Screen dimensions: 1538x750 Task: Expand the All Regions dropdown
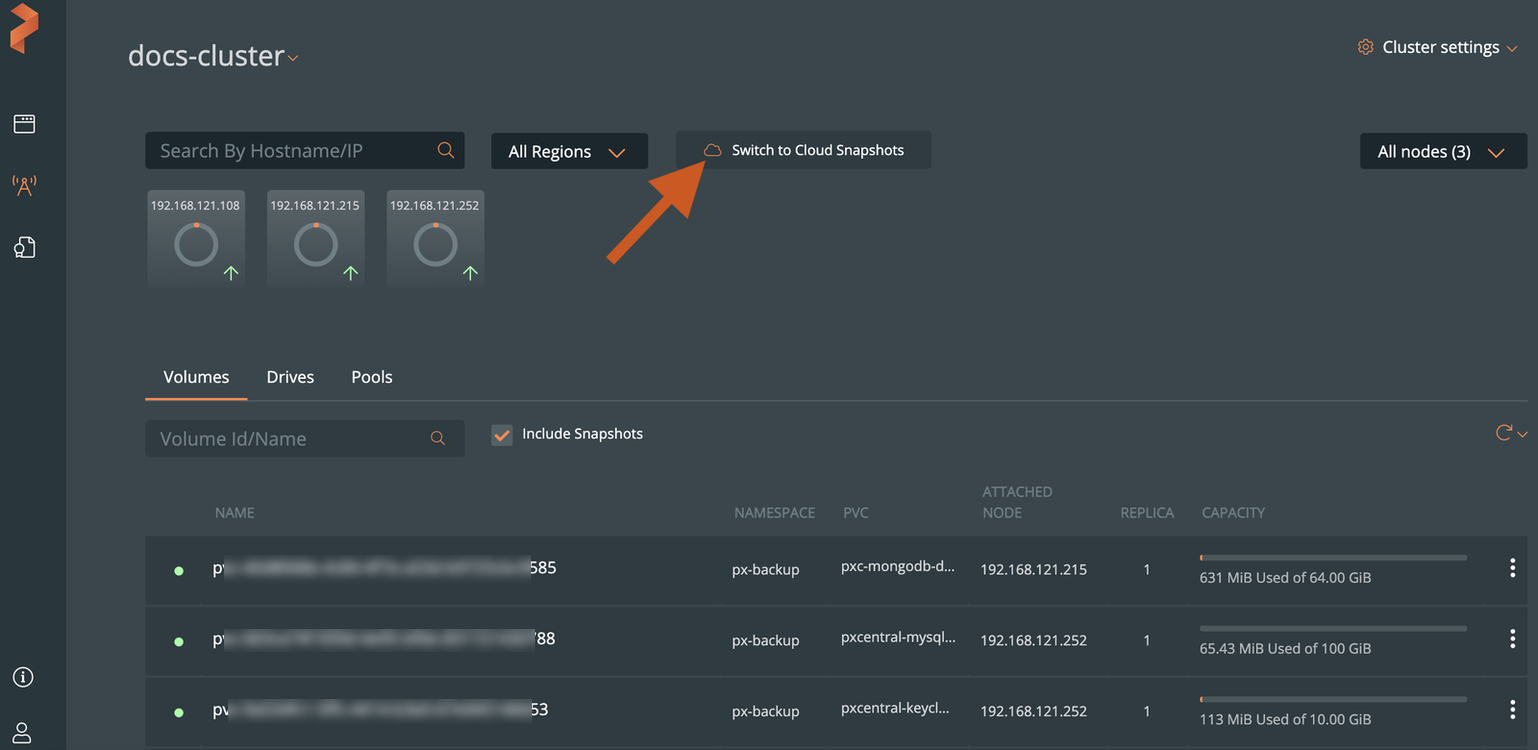coord(569,151)
